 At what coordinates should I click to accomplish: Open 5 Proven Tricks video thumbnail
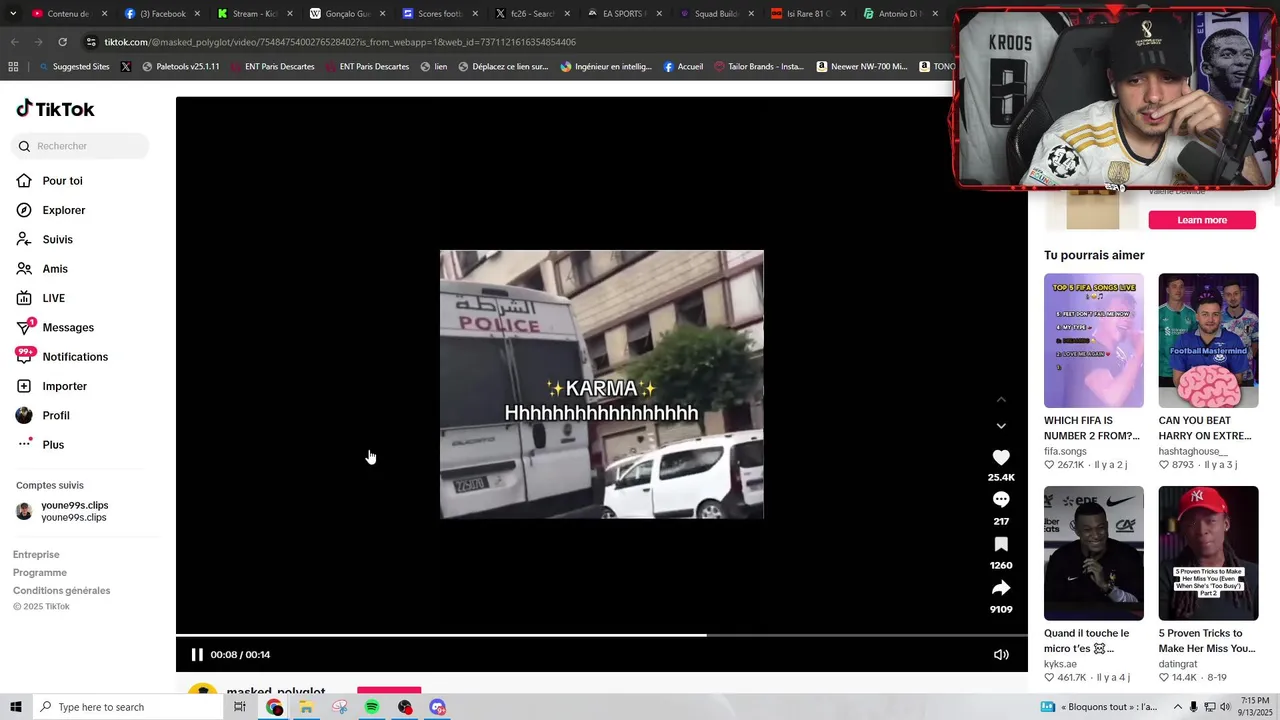point(1208,553)
